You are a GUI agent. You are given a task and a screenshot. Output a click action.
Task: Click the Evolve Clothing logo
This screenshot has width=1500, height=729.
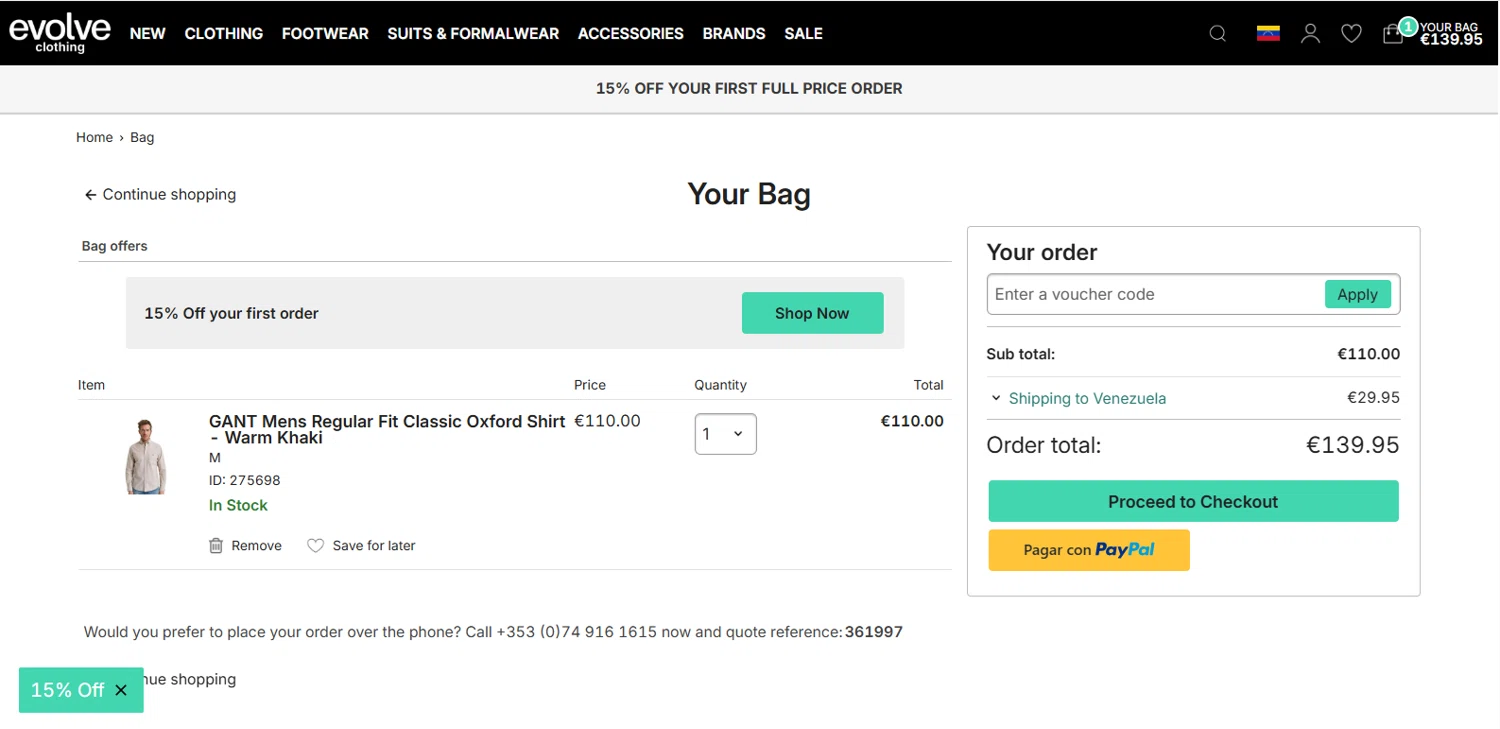click(60, 33)
